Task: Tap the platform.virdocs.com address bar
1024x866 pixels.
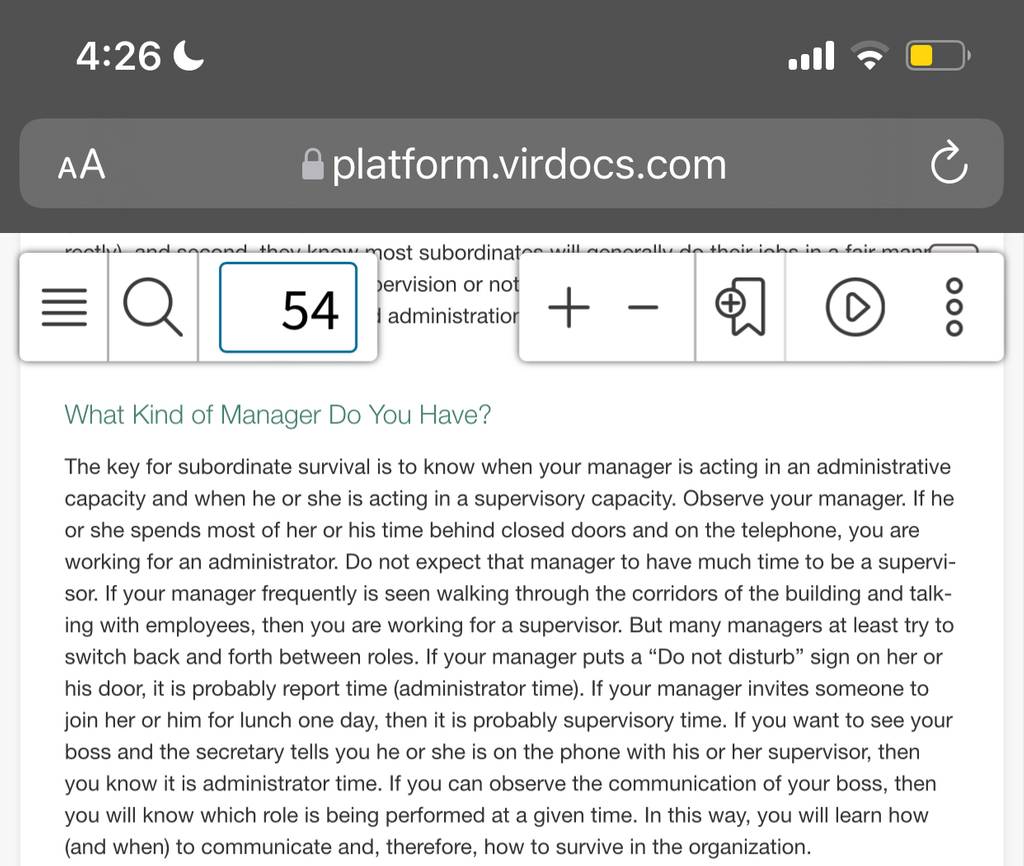Action: (x=511, y=163)
